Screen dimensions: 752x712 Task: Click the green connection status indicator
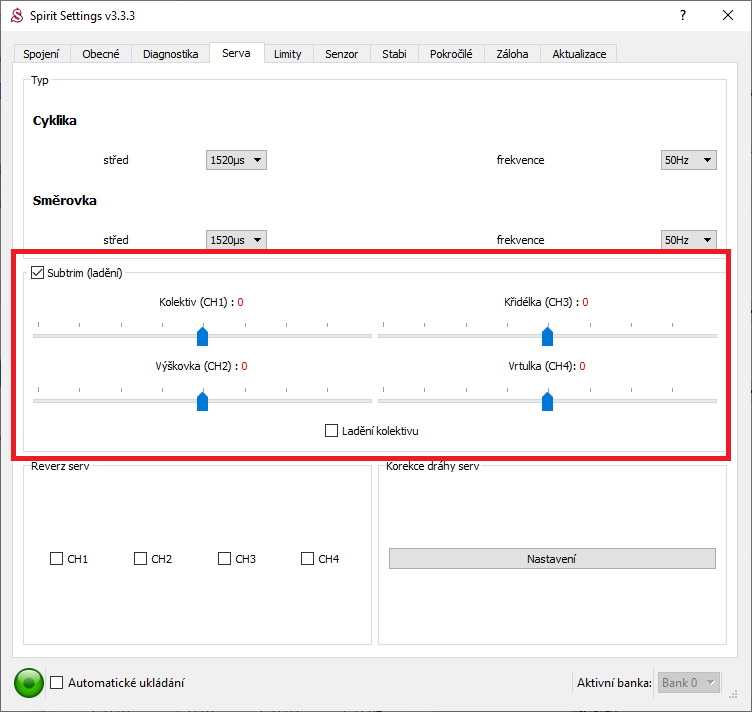pyautogui.click(x=28, y=683)
